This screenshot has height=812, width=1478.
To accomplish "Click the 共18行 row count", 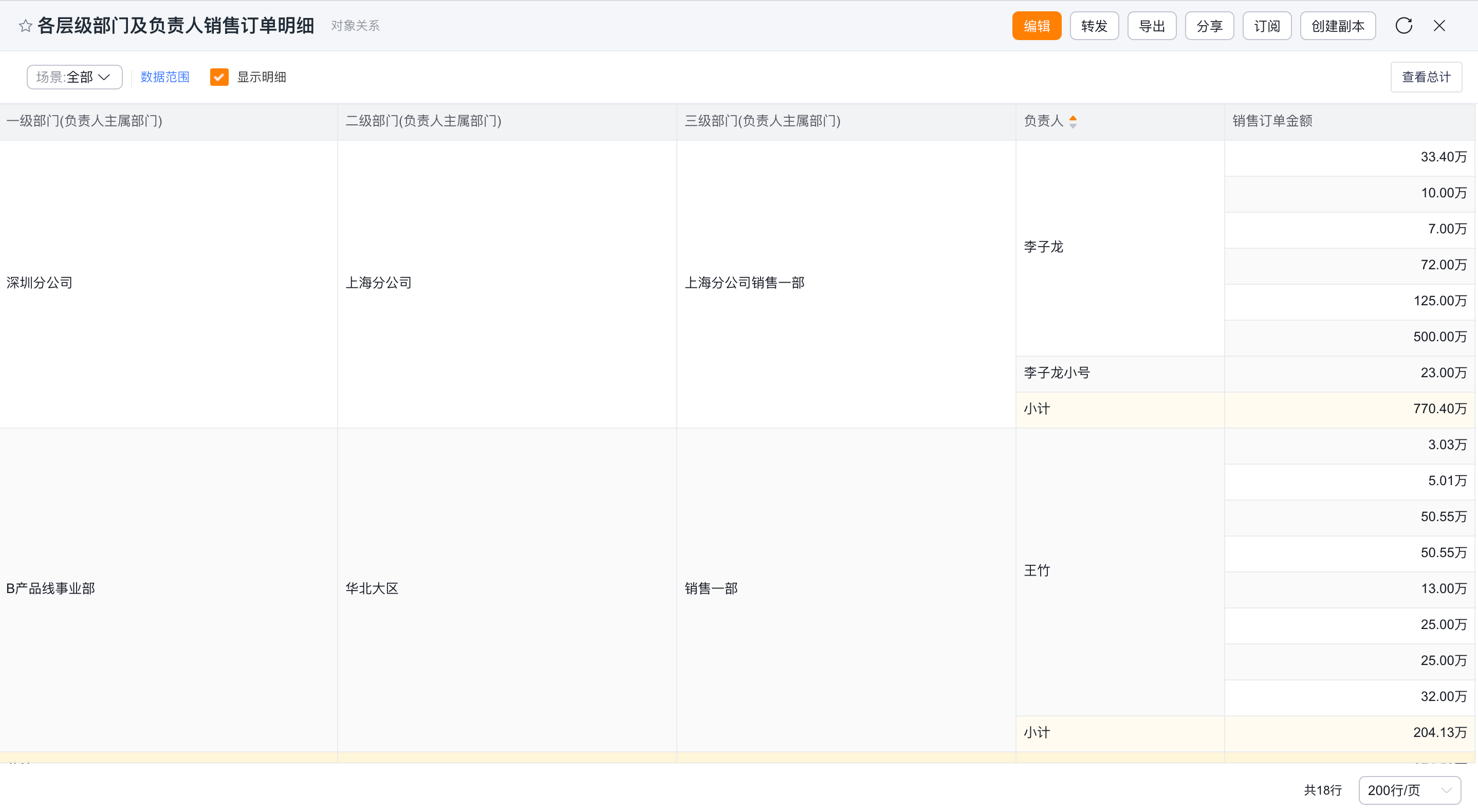I will 1322,790.
